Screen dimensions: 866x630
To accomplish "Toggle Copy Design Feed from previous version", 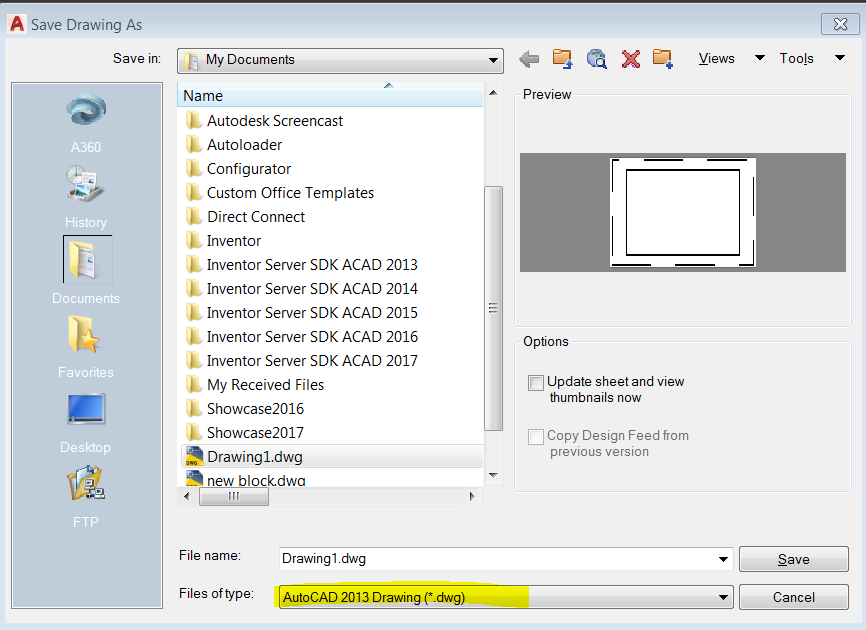I will point(536,436).
